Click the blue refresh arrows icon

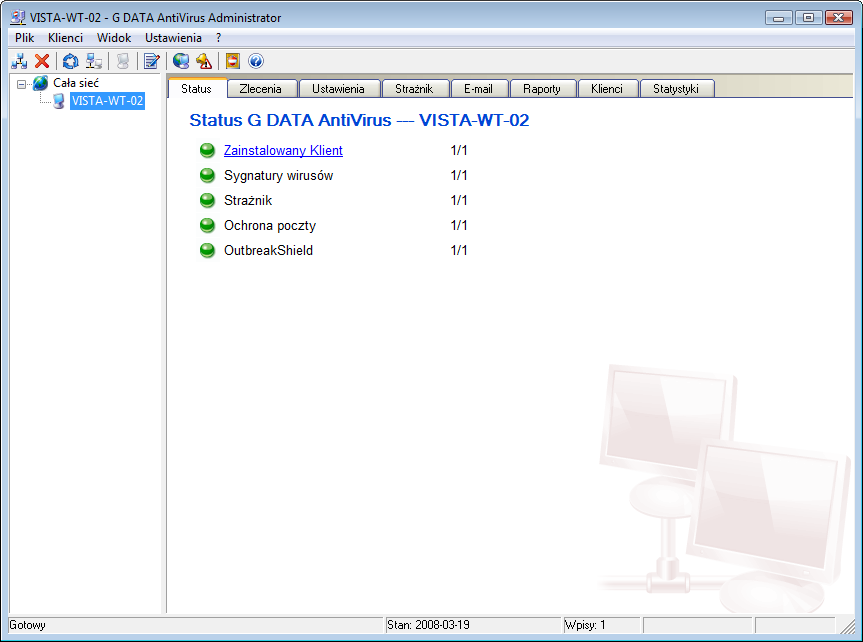70,61
